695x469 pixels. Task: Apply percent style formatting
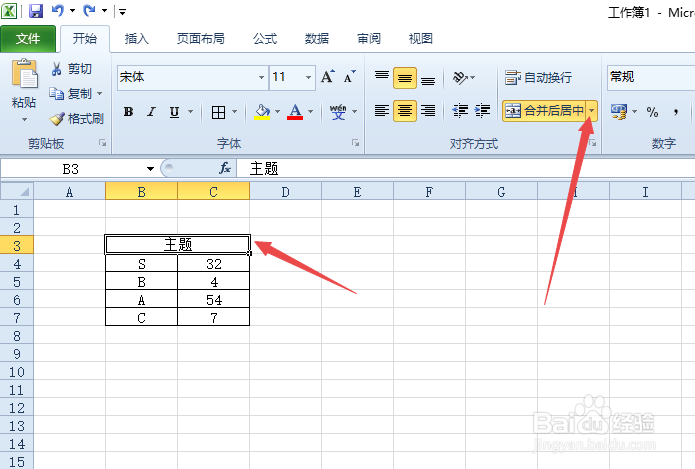click(652, 112)
